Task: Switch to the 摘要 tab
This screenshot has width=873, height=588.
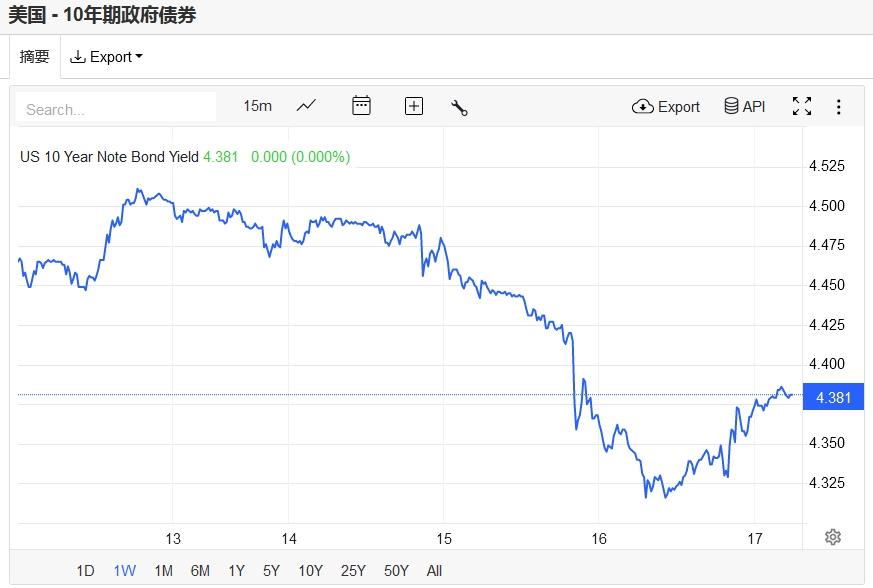Action: [35, 57]
